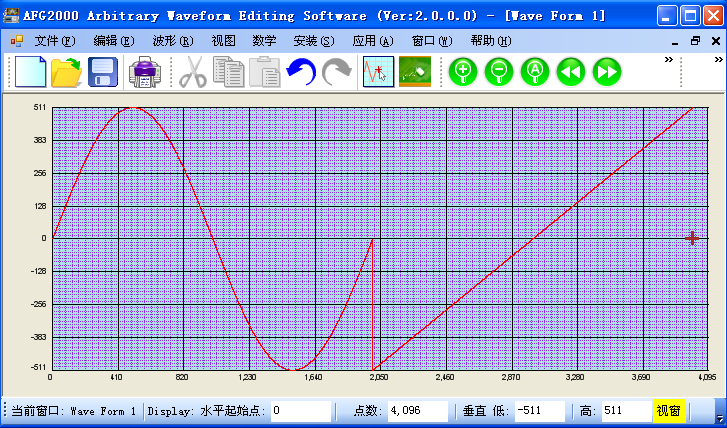Viewport: 727px width, 428px height.
Task: Click the 点数 input field
Action: (418, 411)
